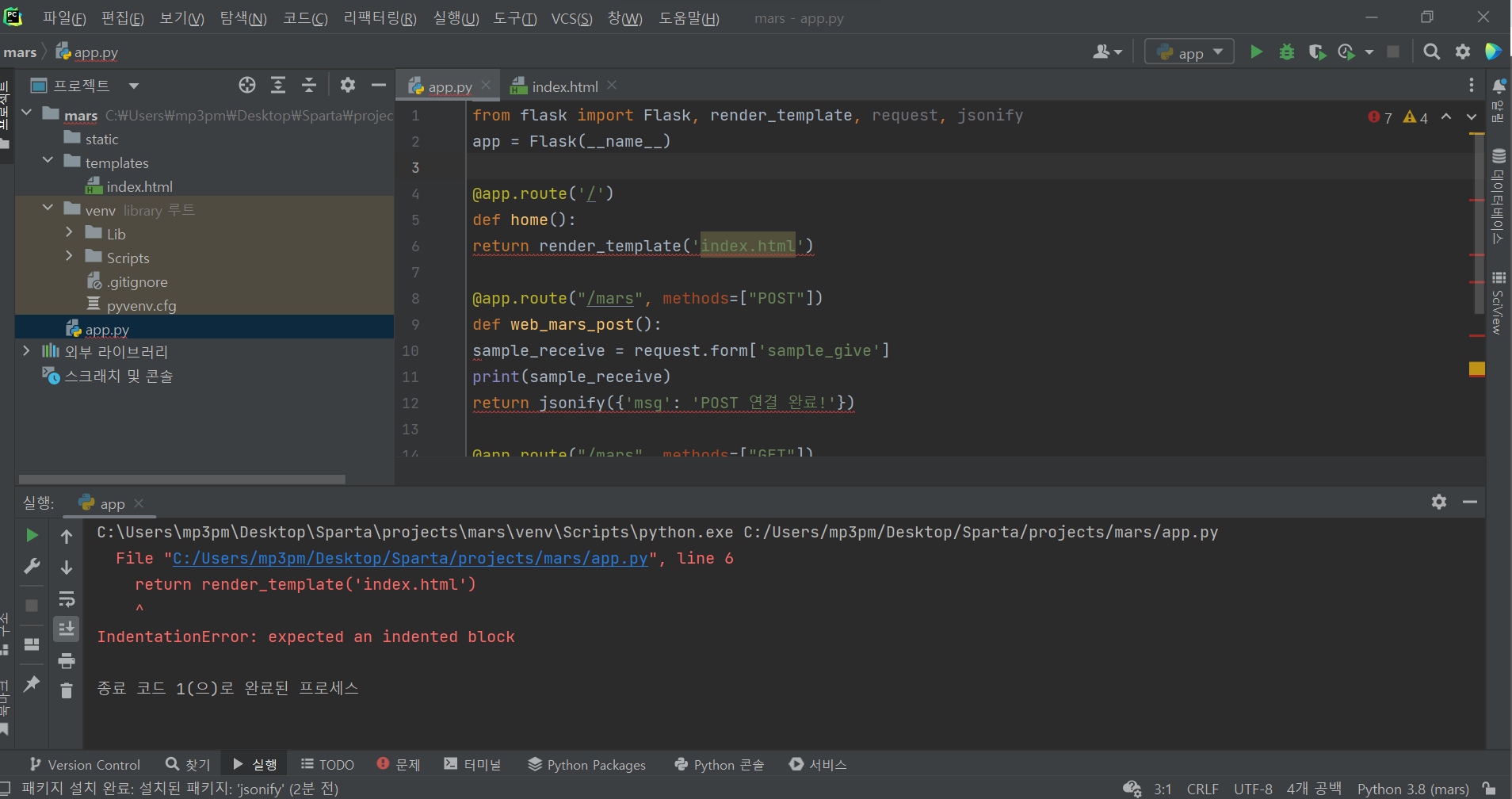The width and height of the screenshot is (1512, 799).
Task: Collapse all in project panel
Action: click(309, 85)
